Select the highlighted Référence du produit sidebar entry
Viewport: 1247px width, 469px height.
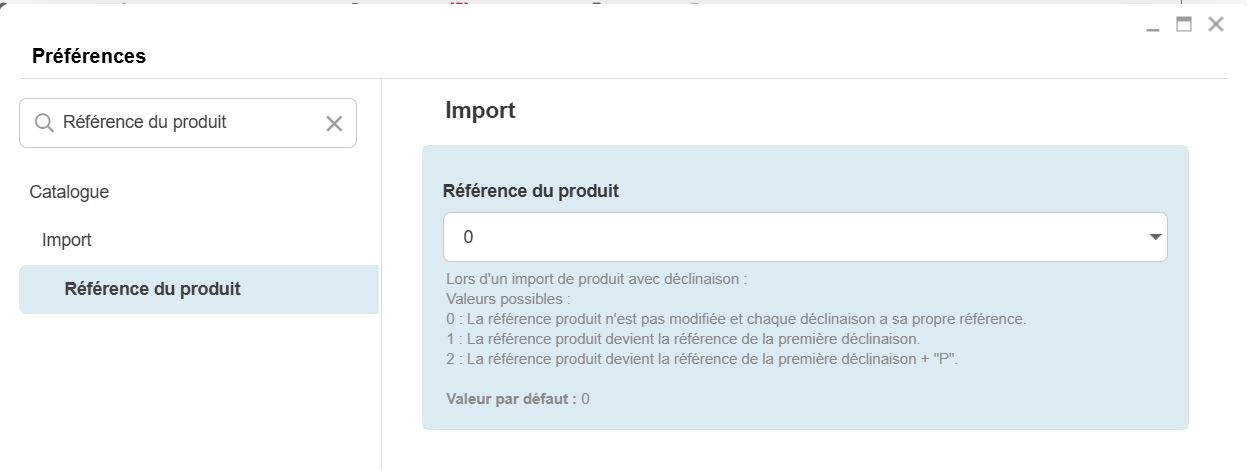152,289
